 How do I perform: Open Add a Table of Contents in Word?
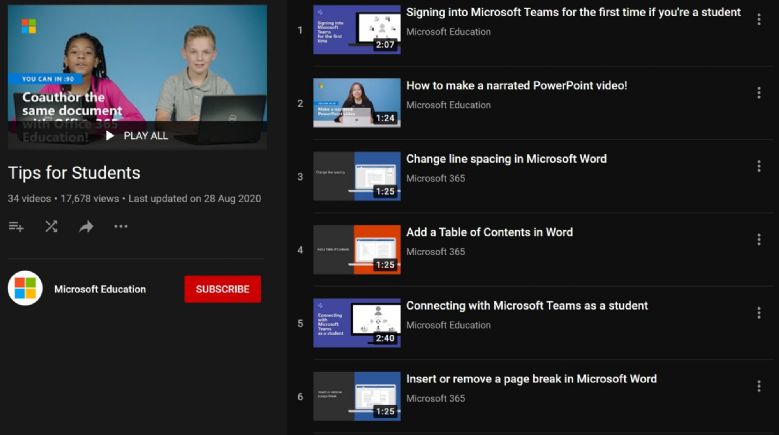click(x=489, y=232)
